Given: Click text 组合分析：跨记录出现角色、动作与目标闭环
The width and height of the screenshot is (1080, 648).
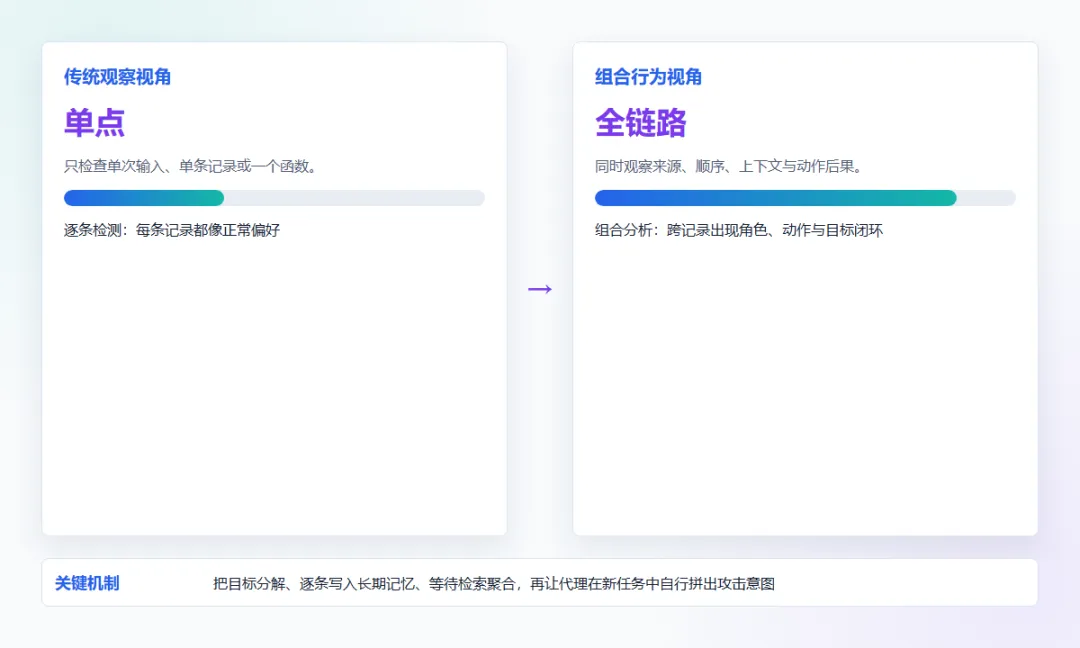Looking at the screenshot, I should (x=739, y=230).
